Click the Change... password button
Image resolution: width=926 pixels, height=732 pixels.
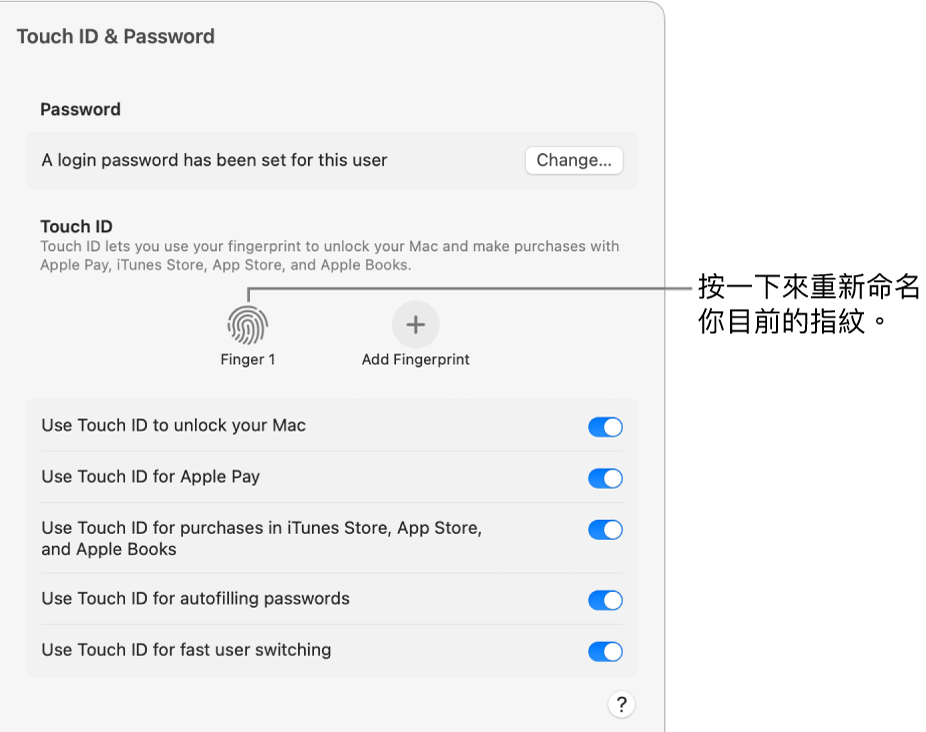tap(574, 160)
